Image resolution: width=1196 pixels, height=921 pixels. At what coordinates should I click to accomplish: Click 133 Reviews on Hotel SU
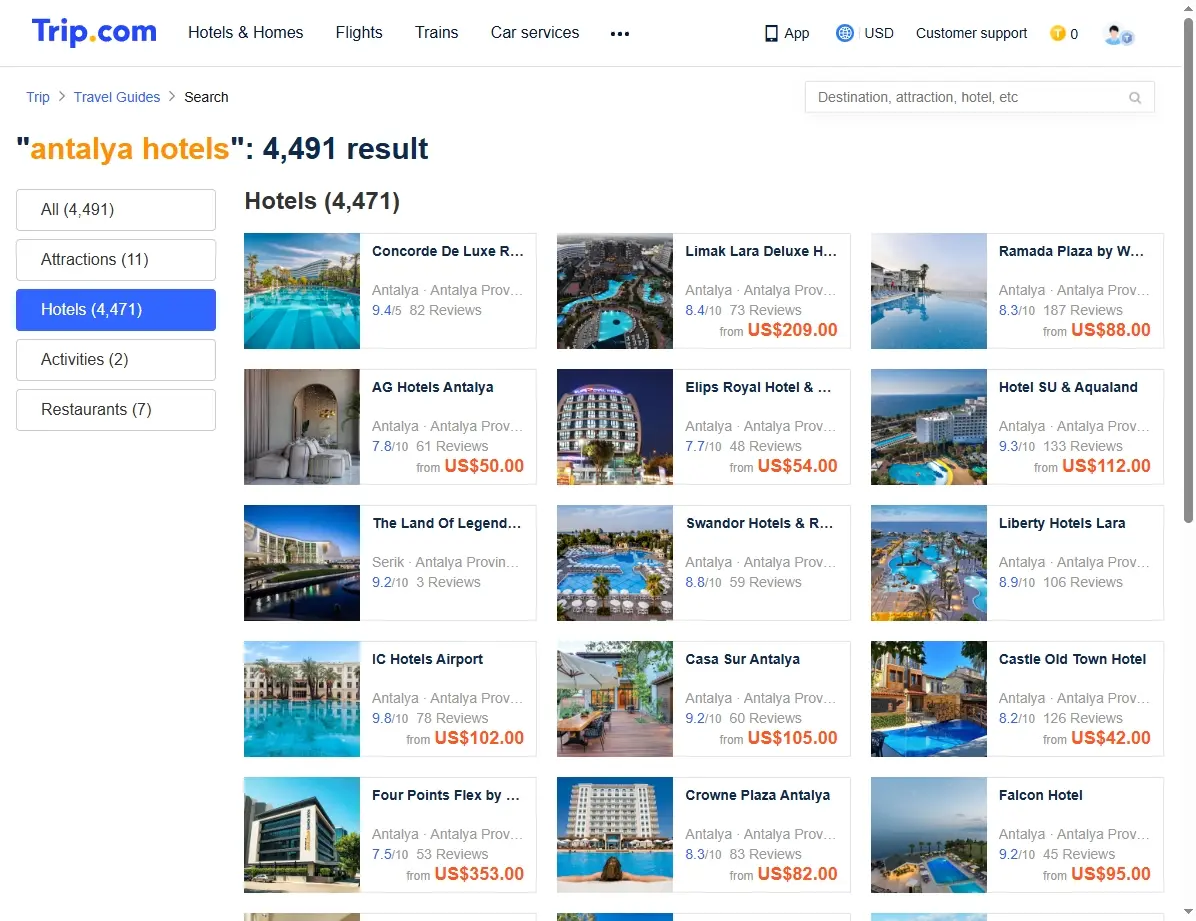1082,446
